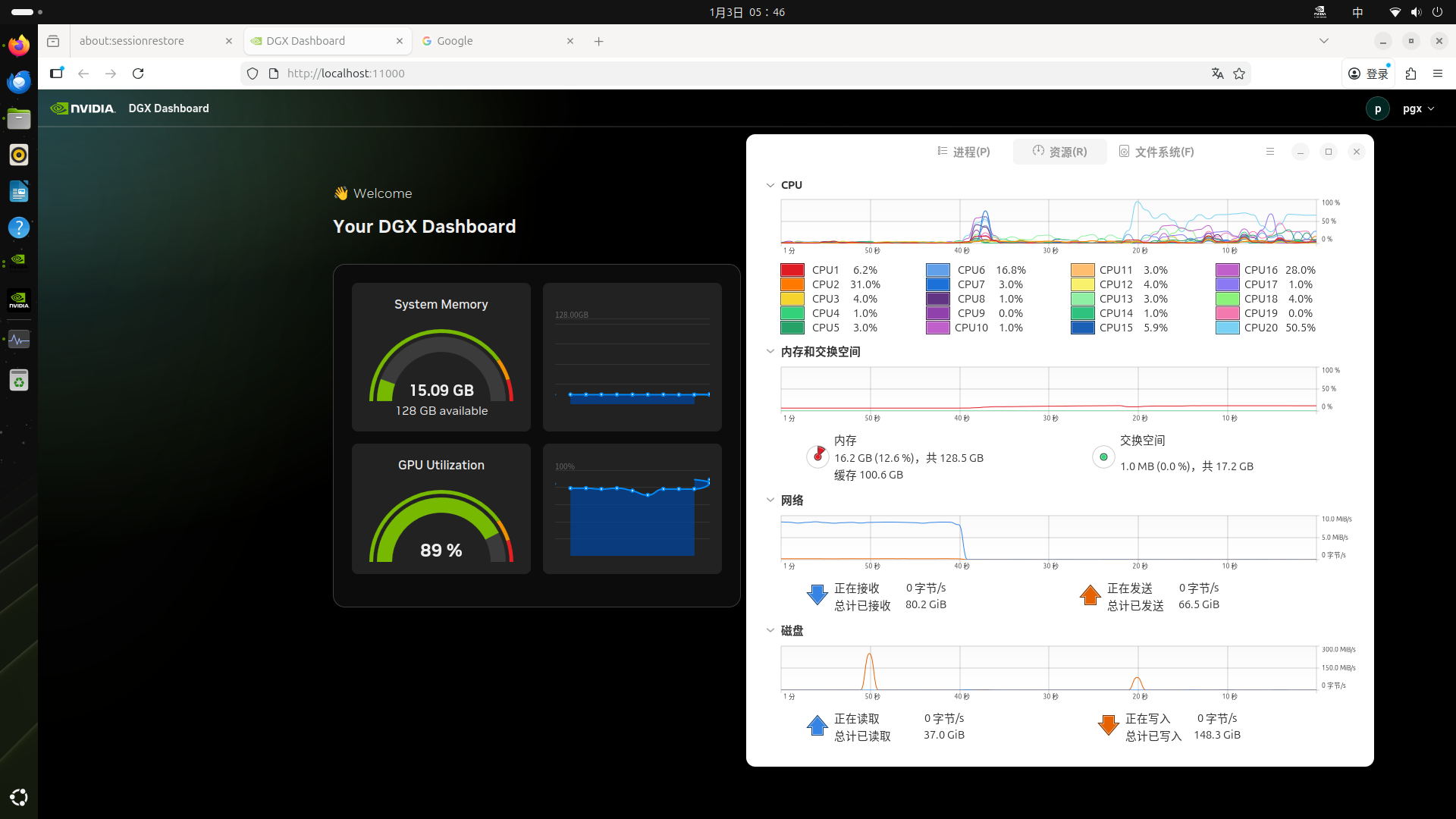Reload the DGX Dashboard page
Viewport: 1456px width, 819px height.
pos(138,74)
